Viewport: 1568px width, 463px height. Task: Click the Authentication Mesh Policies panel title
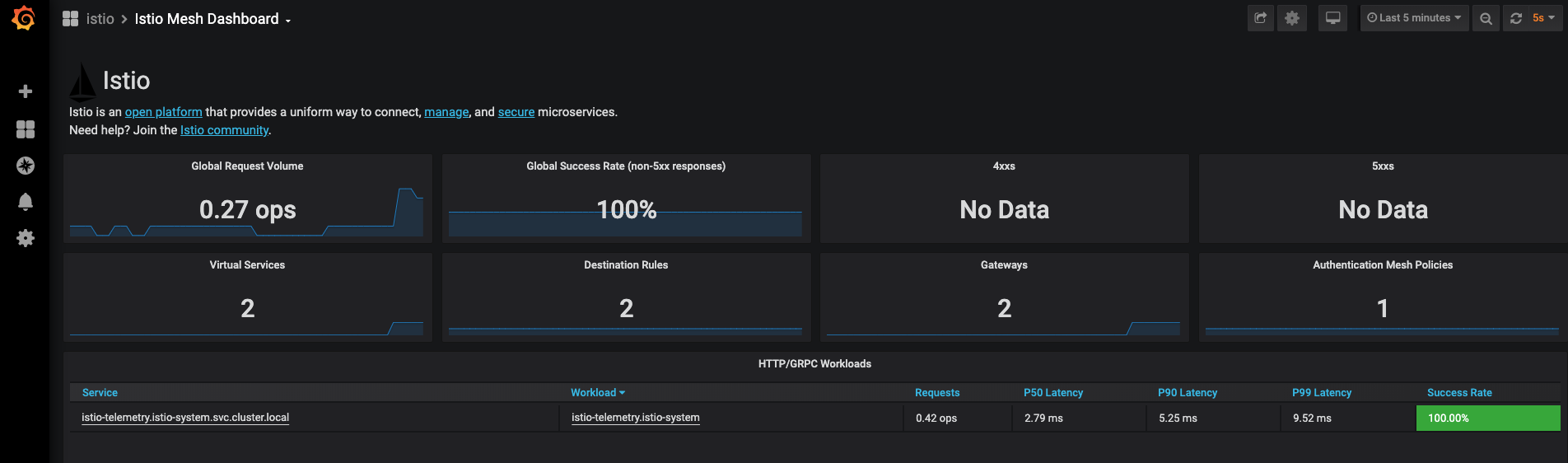coord(1383,265)
